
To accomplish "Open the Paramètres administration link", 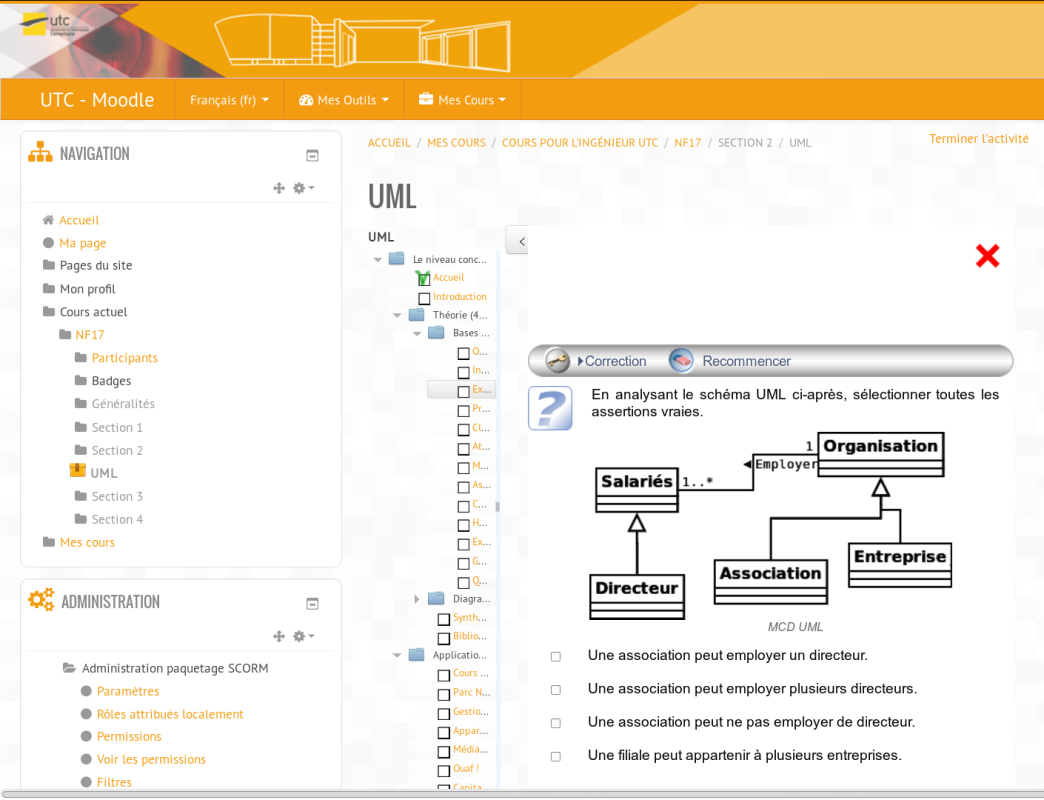I will point(128,691).
